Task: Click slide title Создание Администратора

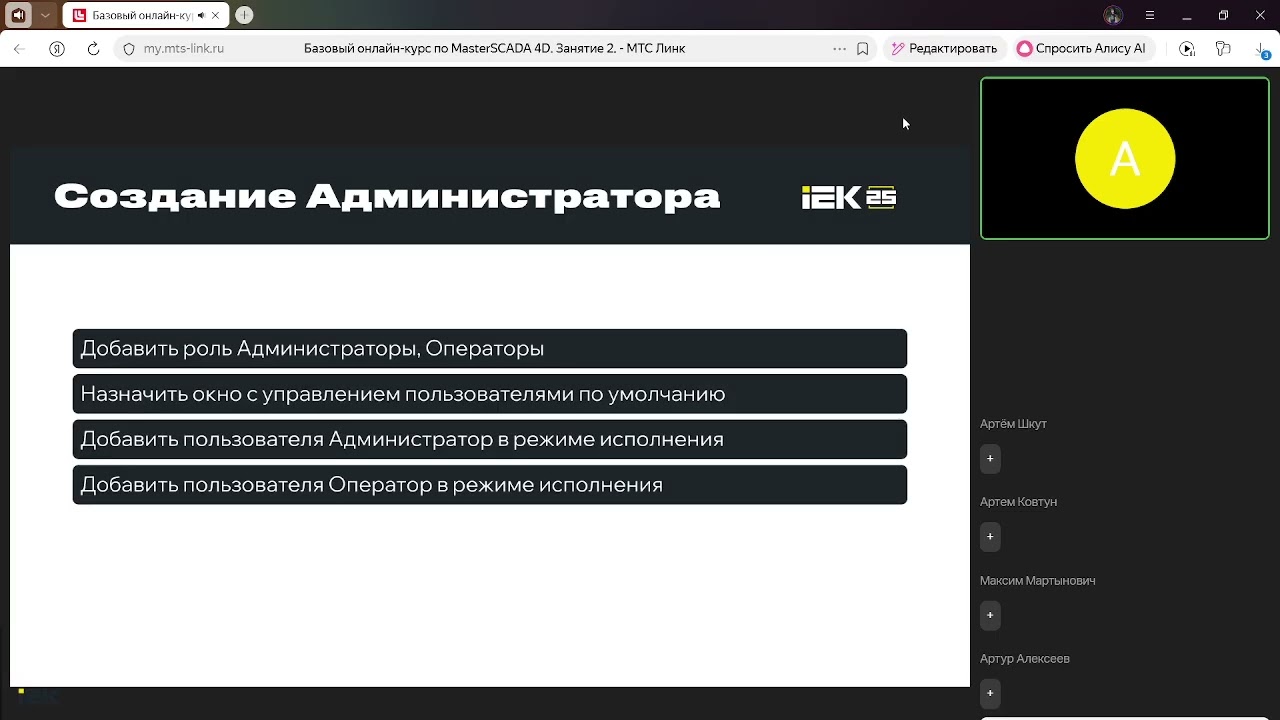Action: pos(387,196)
